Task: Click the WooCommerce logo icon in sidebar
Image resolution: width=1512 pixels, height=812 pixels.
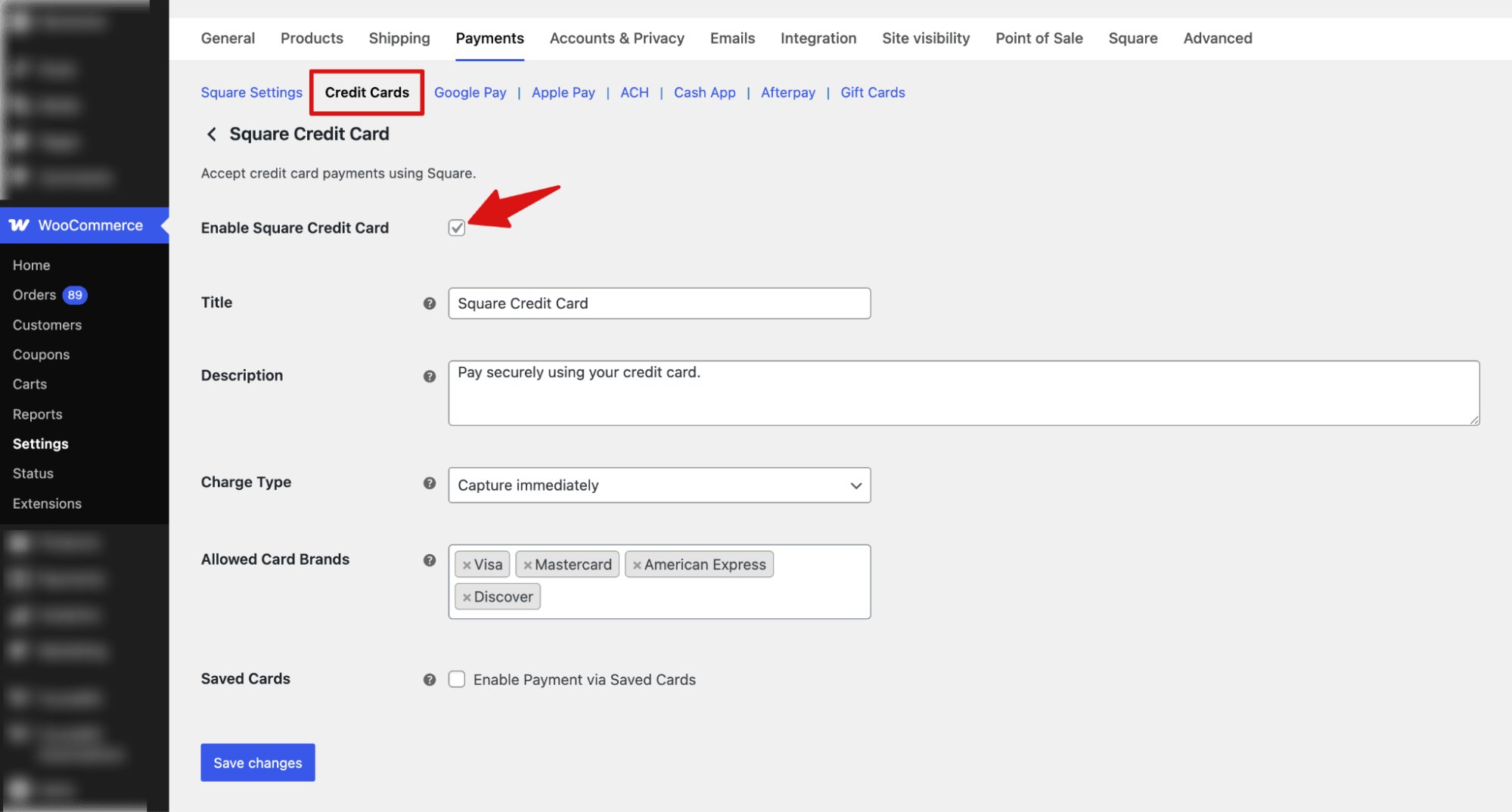Action: click(19, 225)
